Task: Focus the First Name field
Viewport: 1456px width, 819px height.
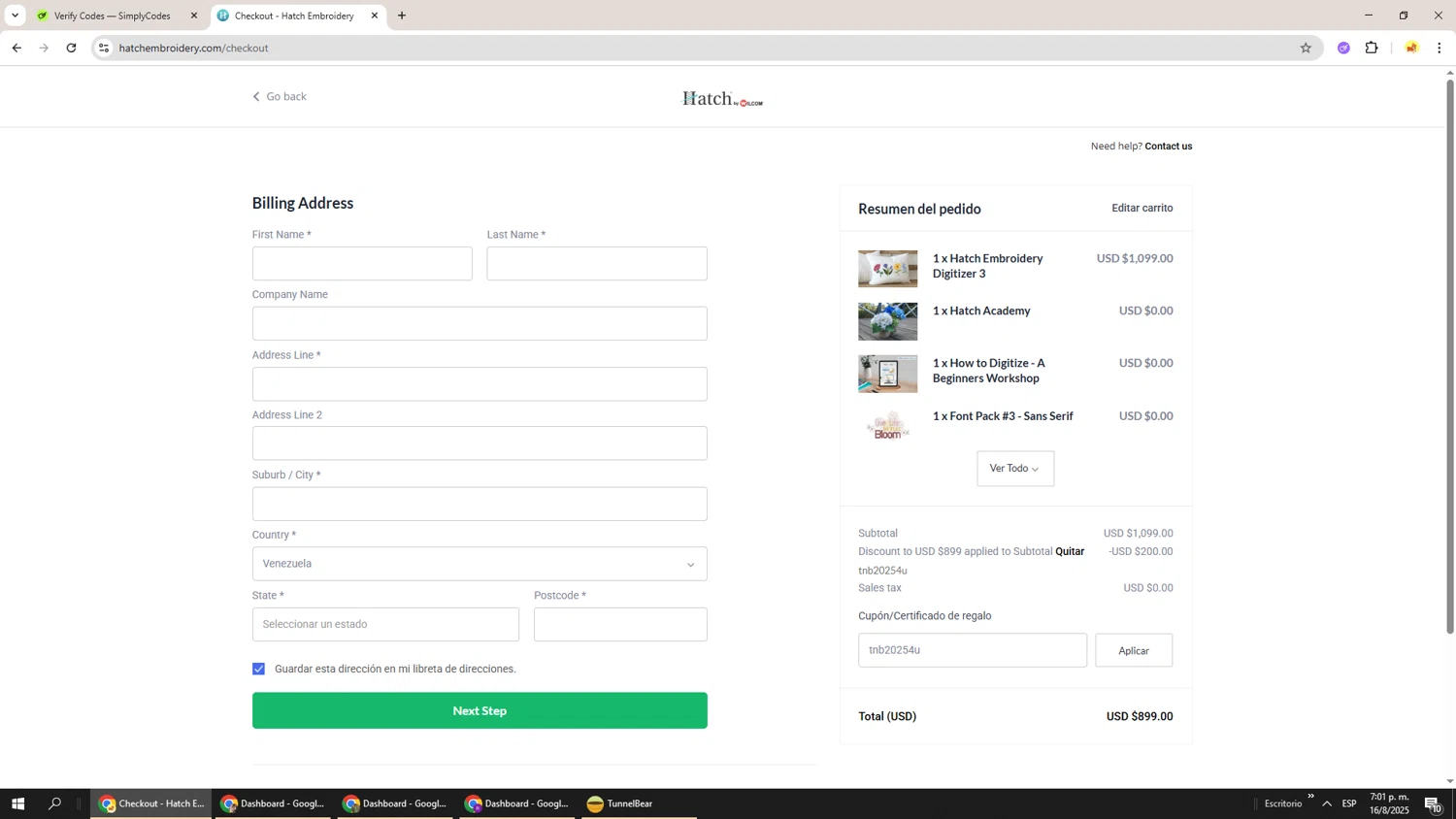Action: 362,264
